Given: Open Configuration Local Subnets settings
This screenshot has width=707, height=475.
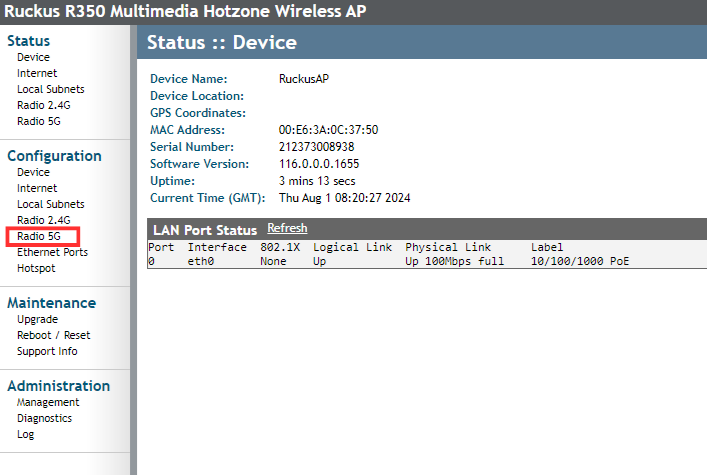Looking at the screenshot, I should (50, 204).
